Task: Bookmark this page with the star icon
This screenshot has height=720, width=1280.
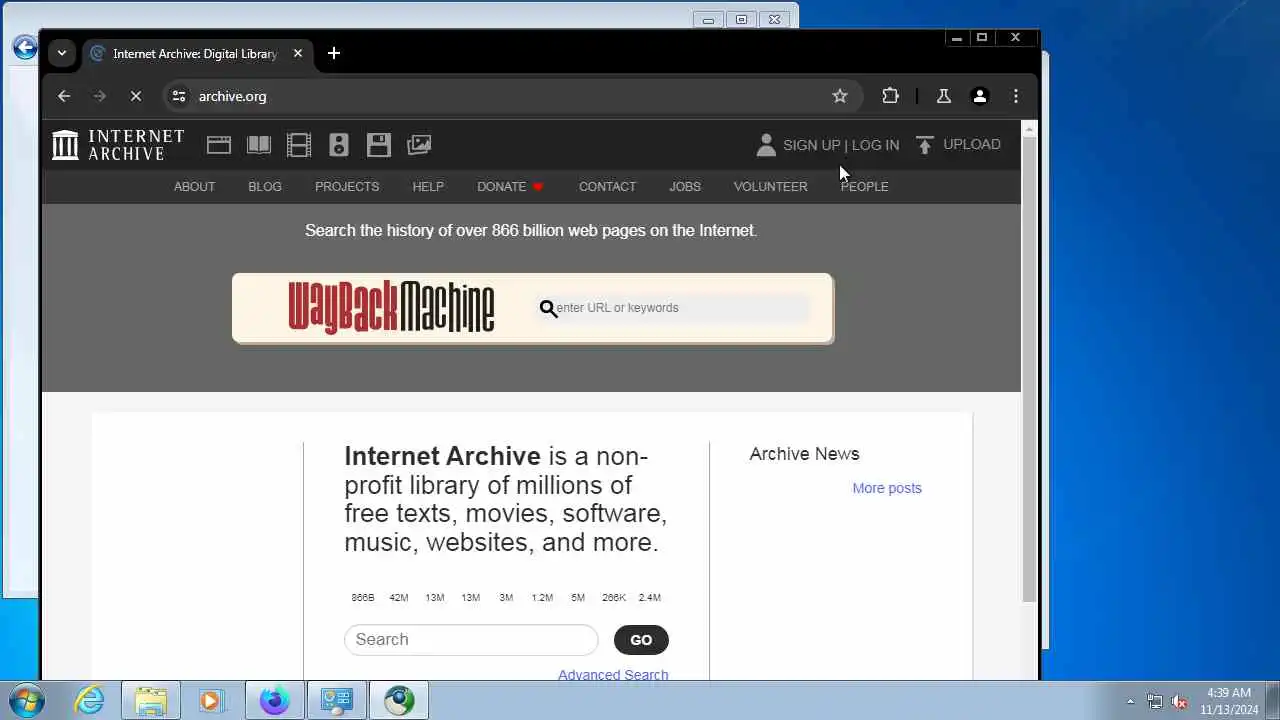Action: (840, 96)
